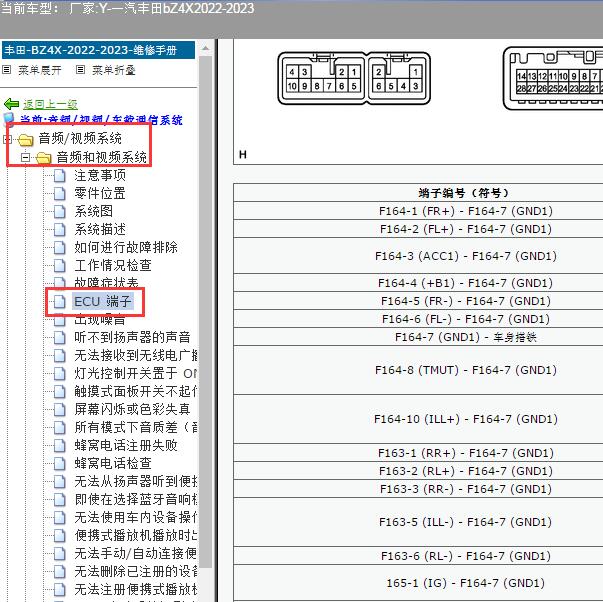Click 菜单展开 to expand all menus
This screenshot has width=603, height=602.
point(40,70)
